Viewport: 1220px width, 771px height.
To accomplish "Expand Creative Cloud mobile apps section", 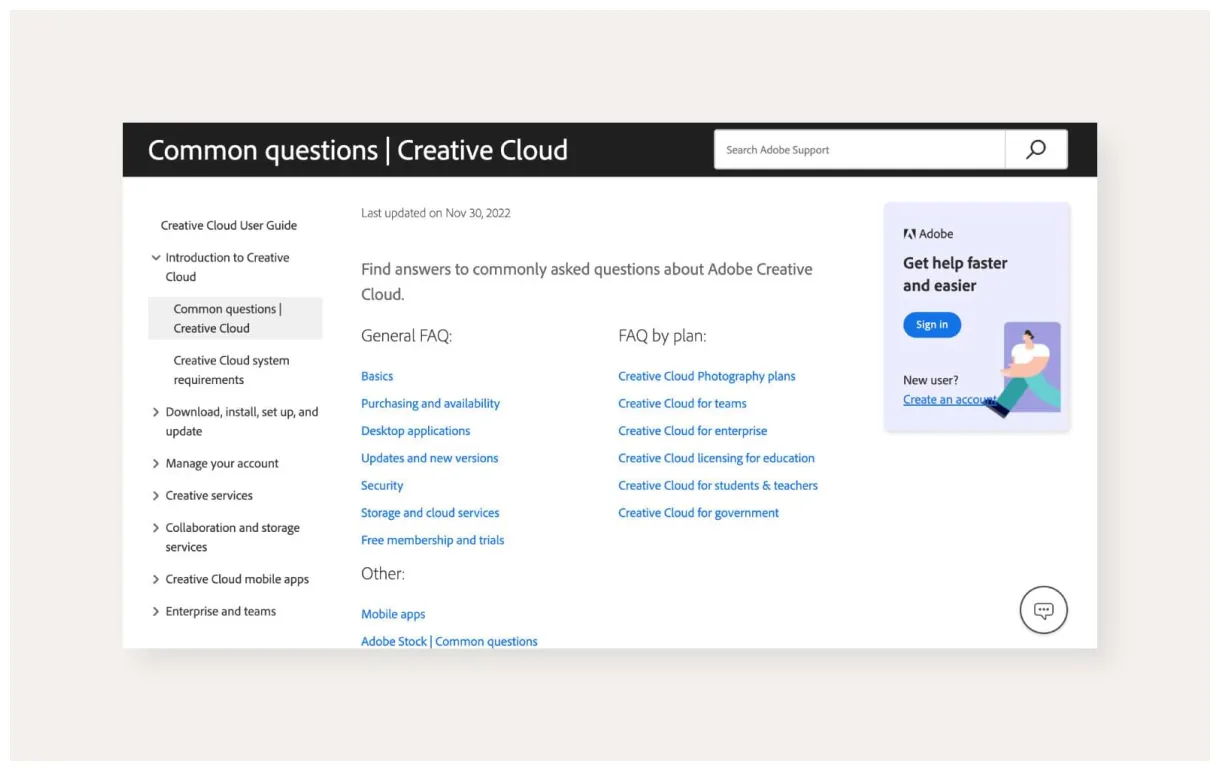I will coord(156,580).
